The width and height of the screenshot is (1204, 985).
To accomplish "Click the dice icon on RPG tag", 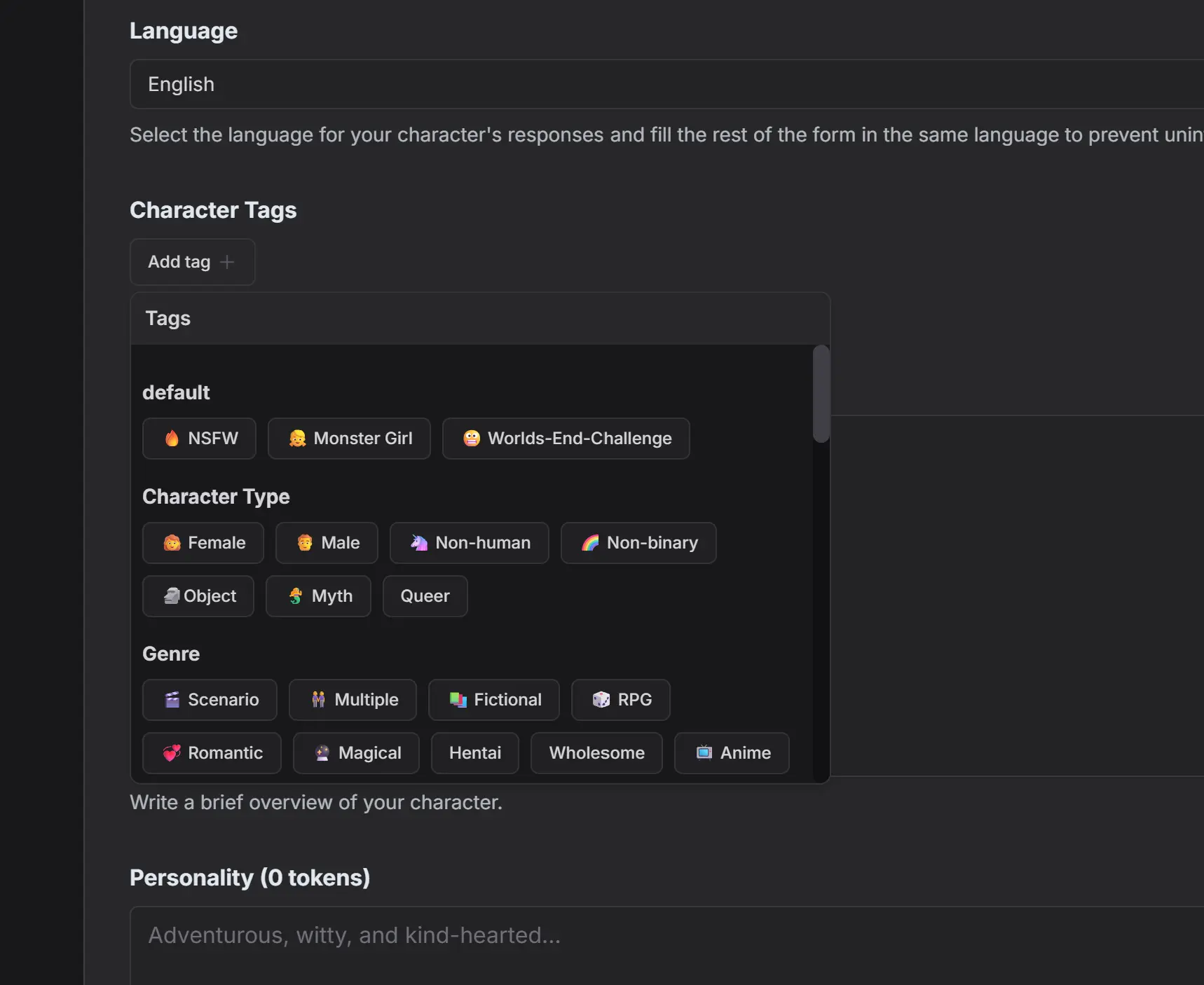I will pyautogui.click(x=601, y=700).
